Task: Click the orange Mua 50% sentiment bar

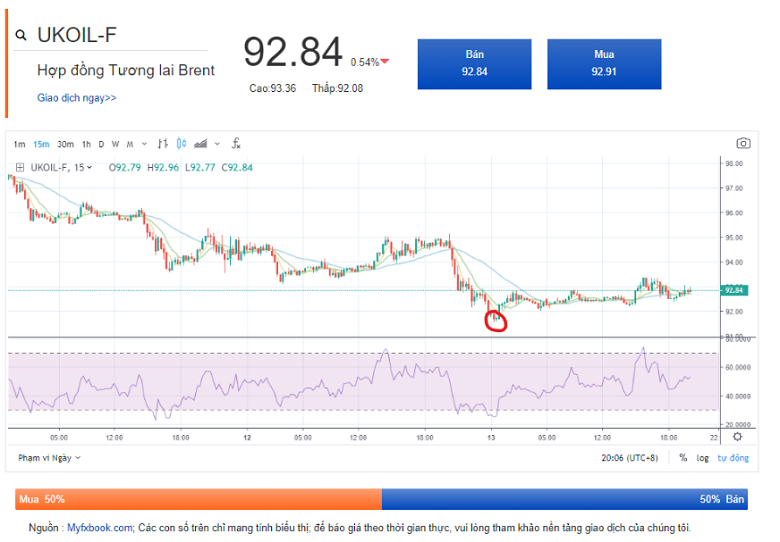Action: click(x=198, y=498)
